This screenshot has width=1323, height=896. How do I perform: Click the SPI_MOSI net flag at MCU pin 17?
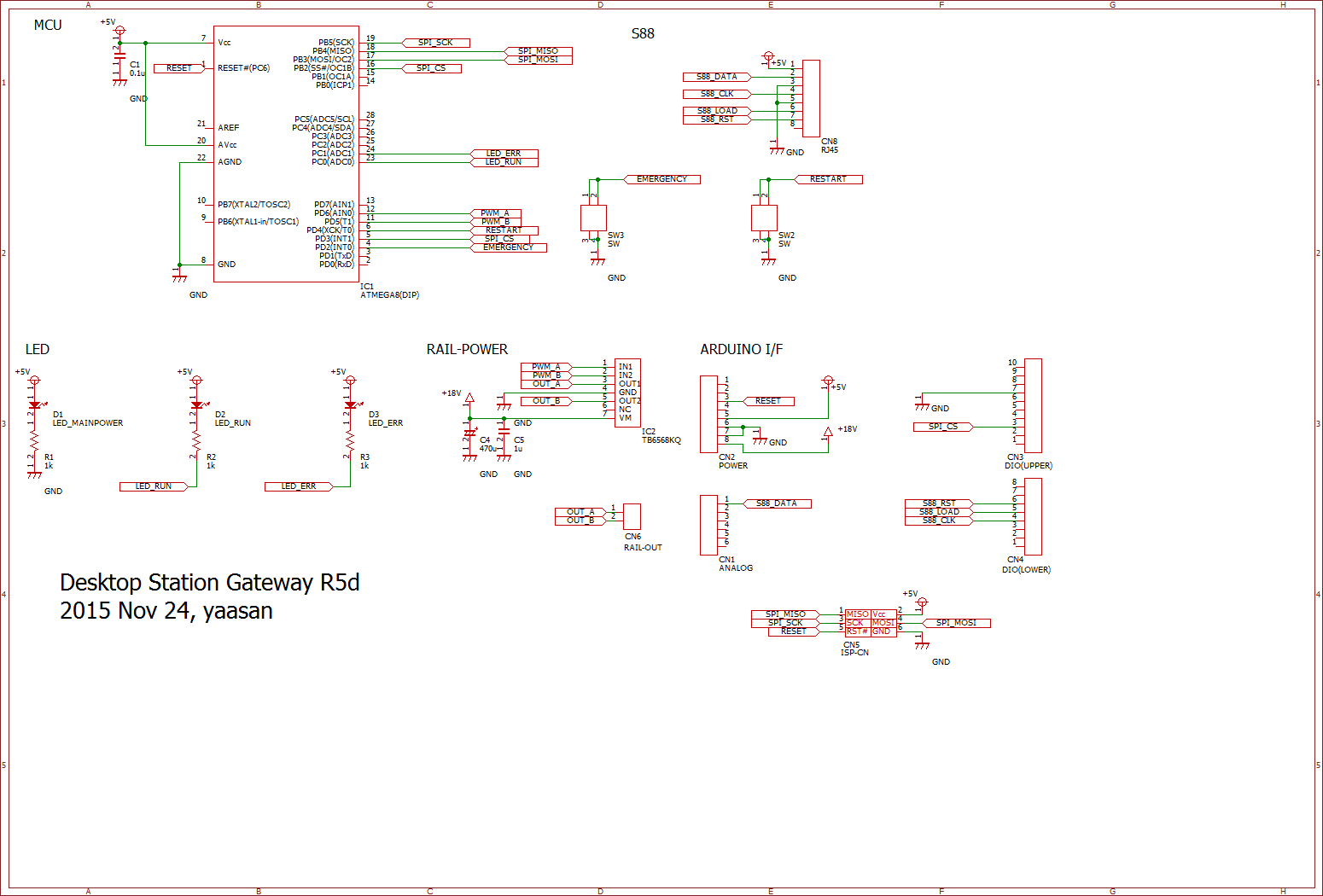click(538, 60)
